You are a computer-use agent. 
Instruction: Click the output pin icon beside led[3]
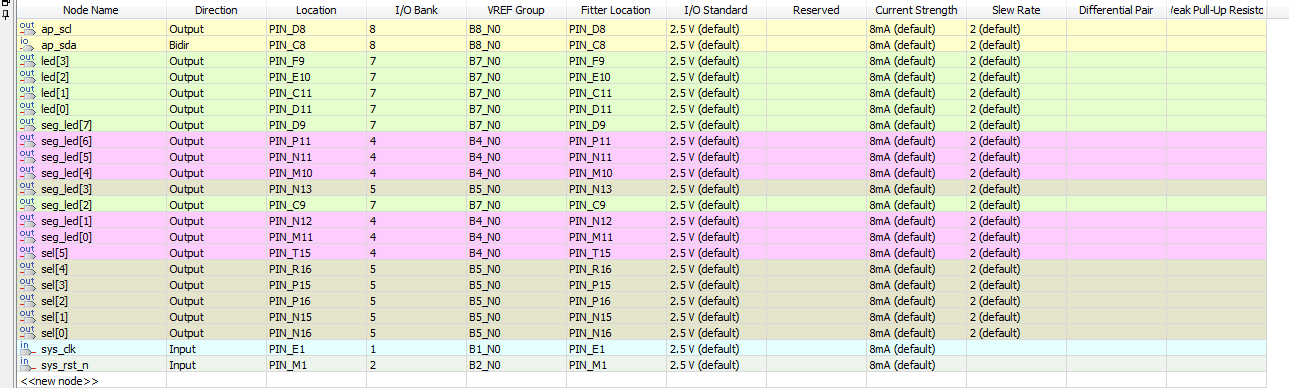pyautogui.click(x=26, y=60)
